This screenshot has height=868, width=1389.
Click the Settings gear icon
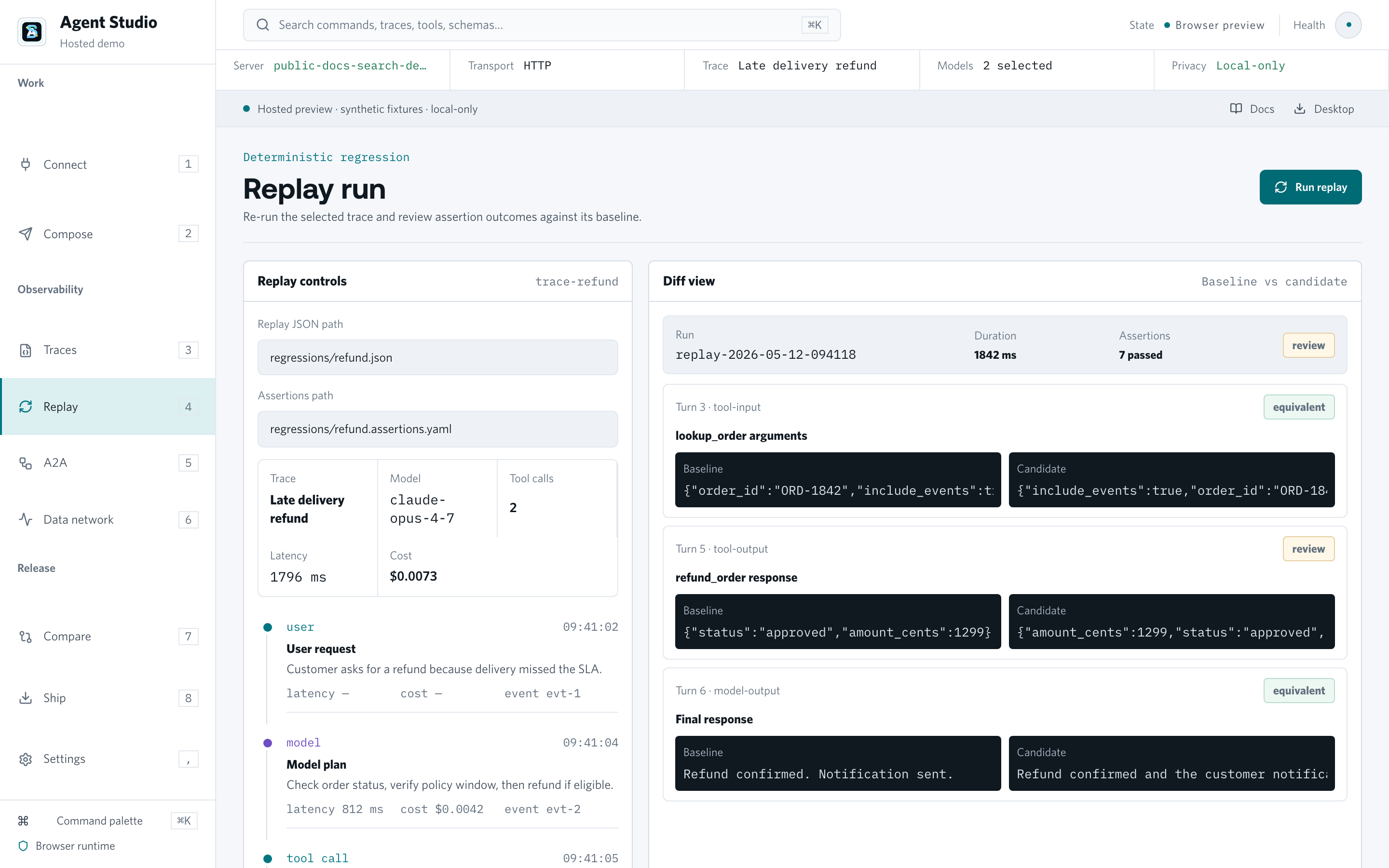[x=25, y=759]
